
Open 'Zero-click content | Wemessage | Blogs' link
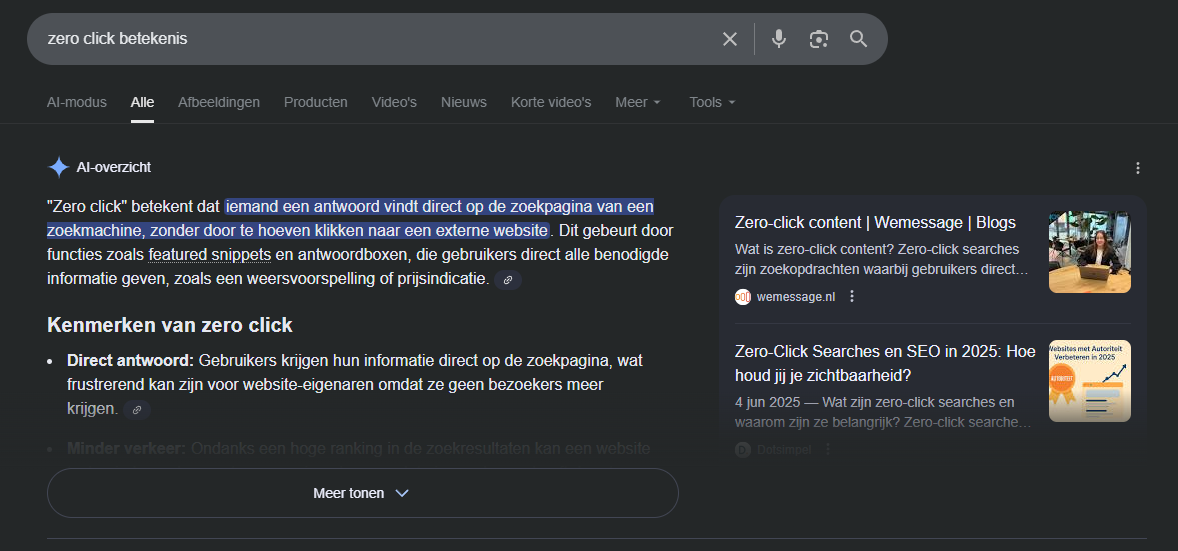875,222
